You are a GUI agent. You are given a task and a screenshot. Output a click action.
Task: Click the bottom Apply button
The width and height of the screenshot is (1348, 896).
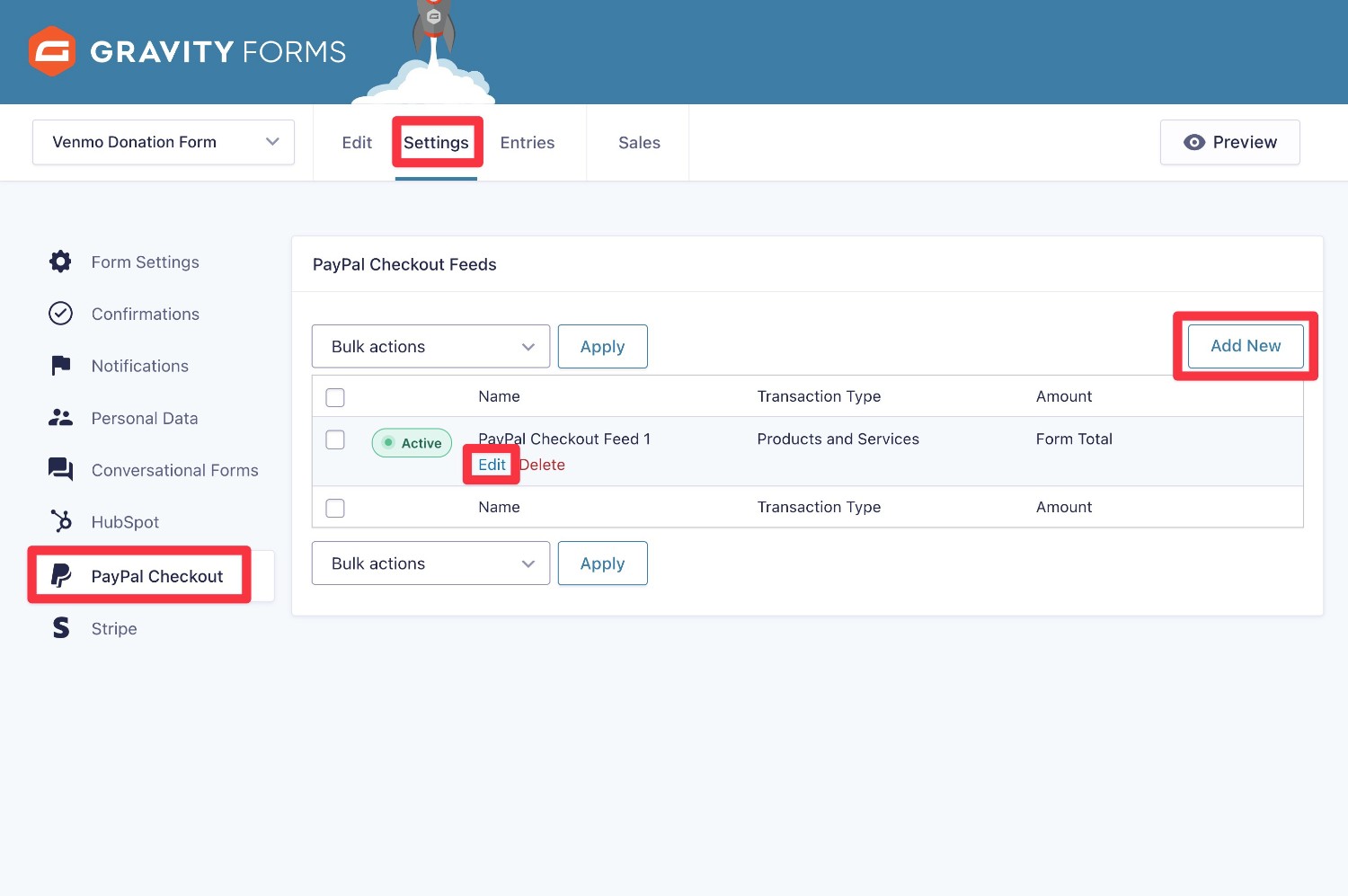click(602, 563)
